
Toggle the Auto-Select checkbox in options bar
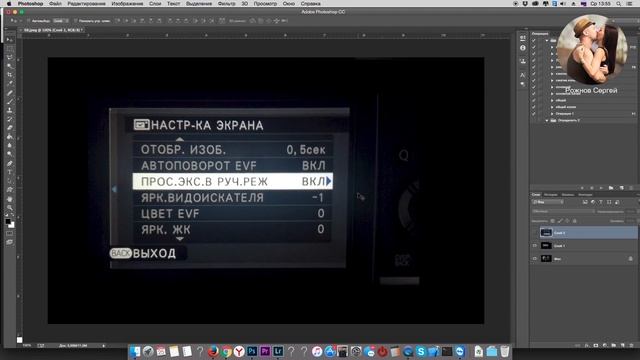click(x=28, y=20)
